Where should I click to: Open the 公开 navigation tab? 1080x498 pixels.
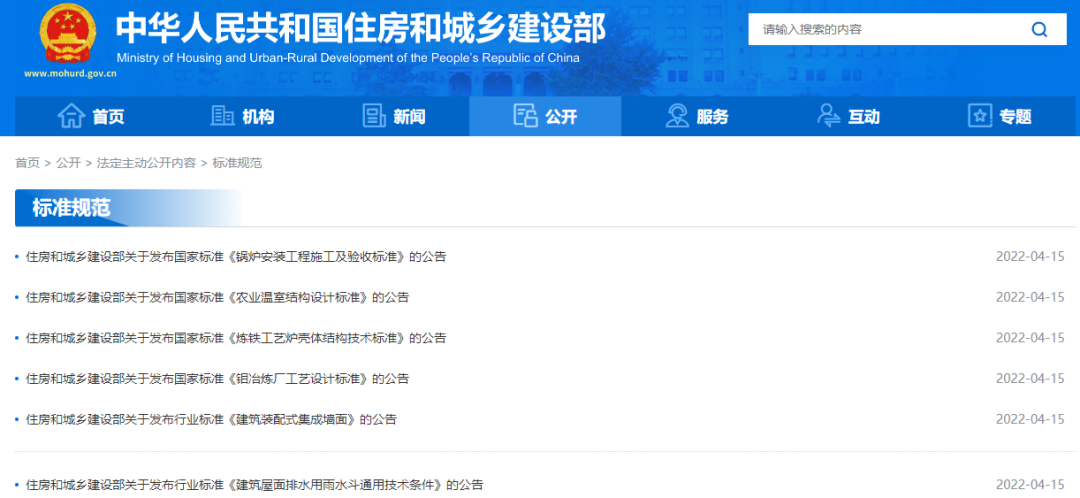(x=545, y=116)
